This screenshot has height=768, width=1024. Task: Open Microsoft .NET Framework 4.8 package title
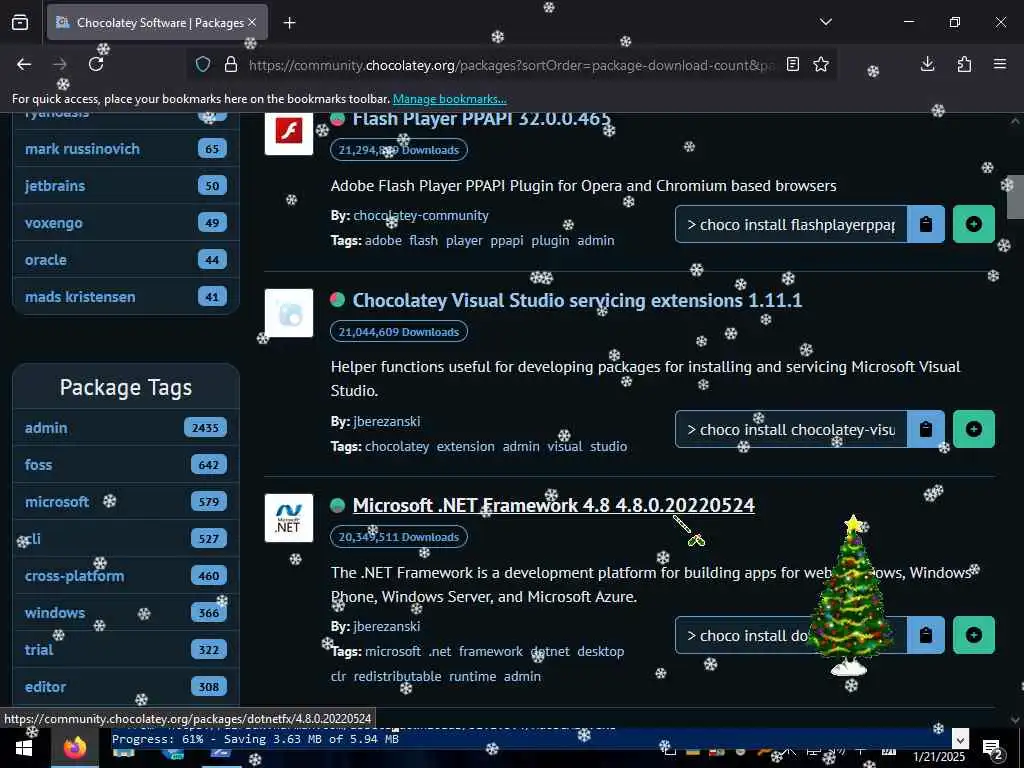554,505
